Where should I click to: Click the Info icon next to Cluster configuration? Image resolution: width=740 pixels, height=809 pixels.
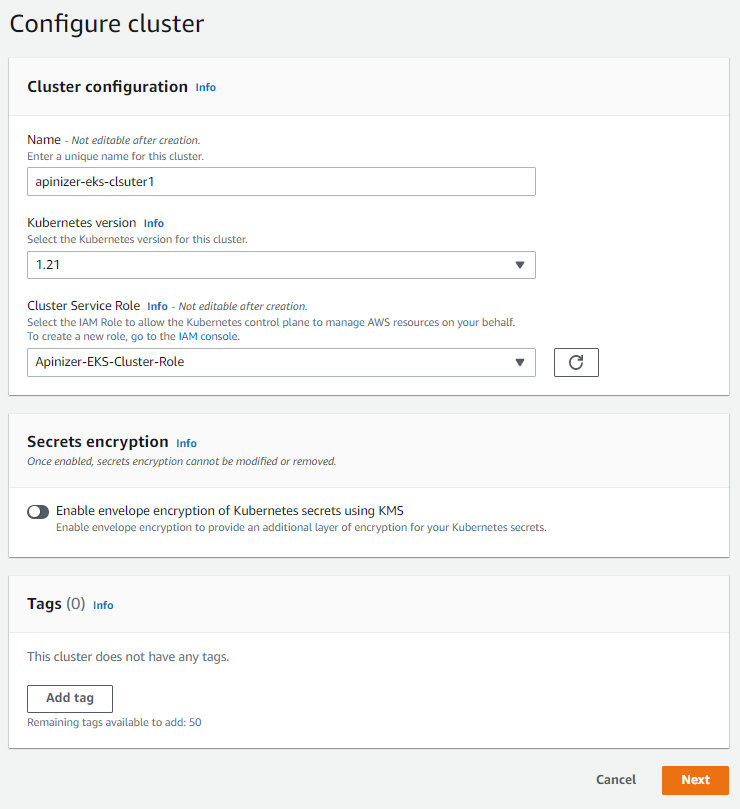coord(205,88)
